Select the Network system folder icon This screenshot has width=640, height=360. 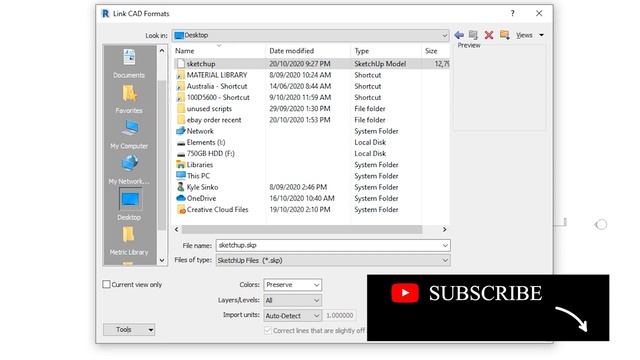click(x=181, y=131)
